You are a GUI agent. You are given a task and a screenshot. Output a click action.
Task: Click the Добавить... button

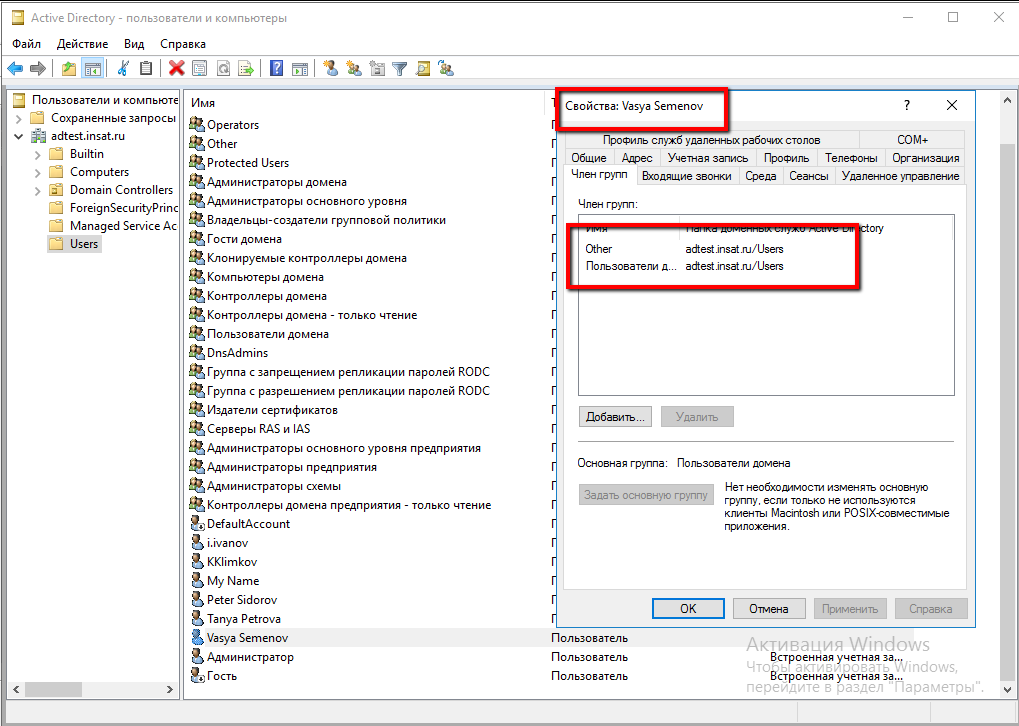(616, 416)
